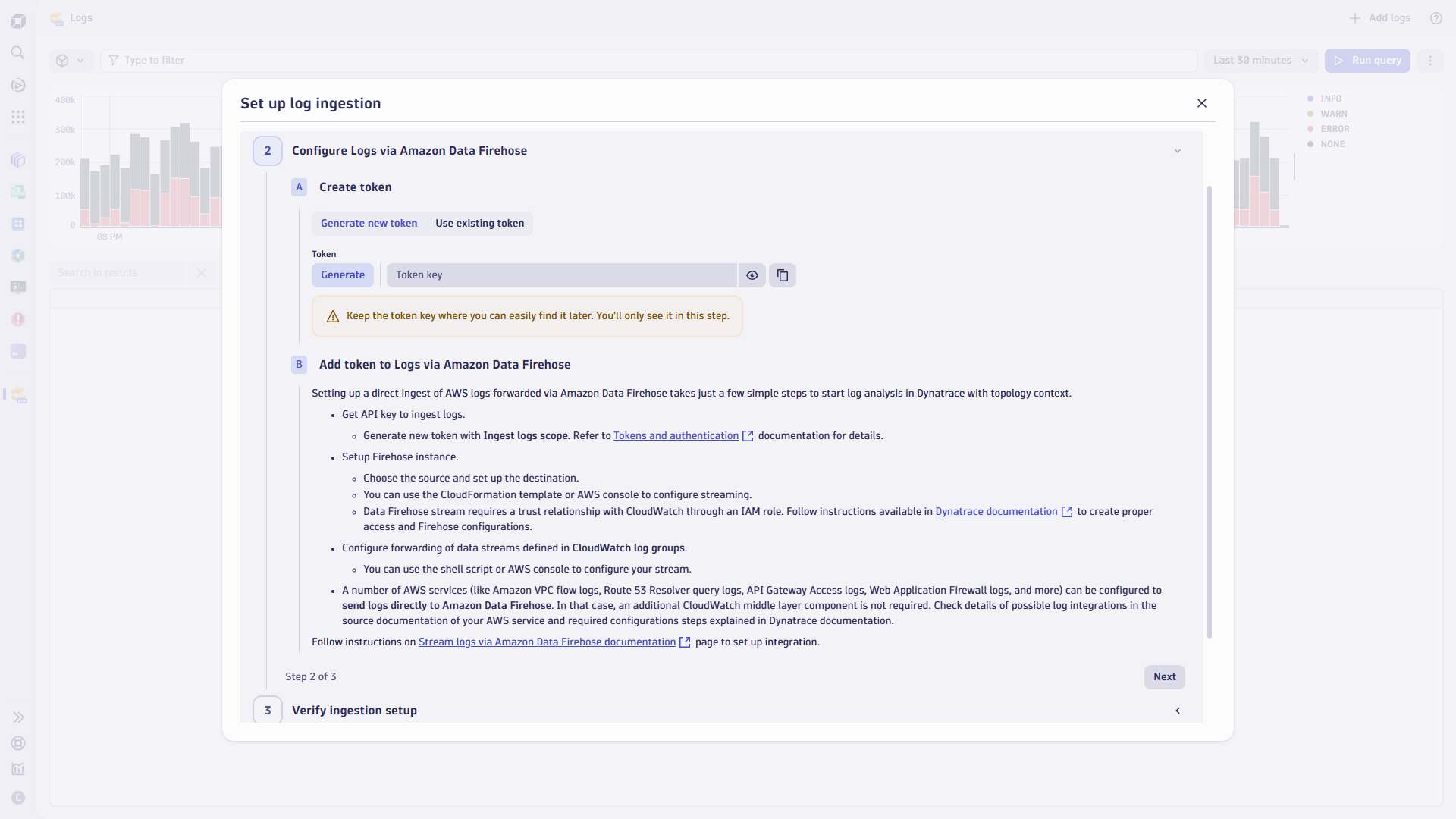Click the chart app icon near sidebar bottom
This screenshot has height=819, width=1456.
pos(18,768)
